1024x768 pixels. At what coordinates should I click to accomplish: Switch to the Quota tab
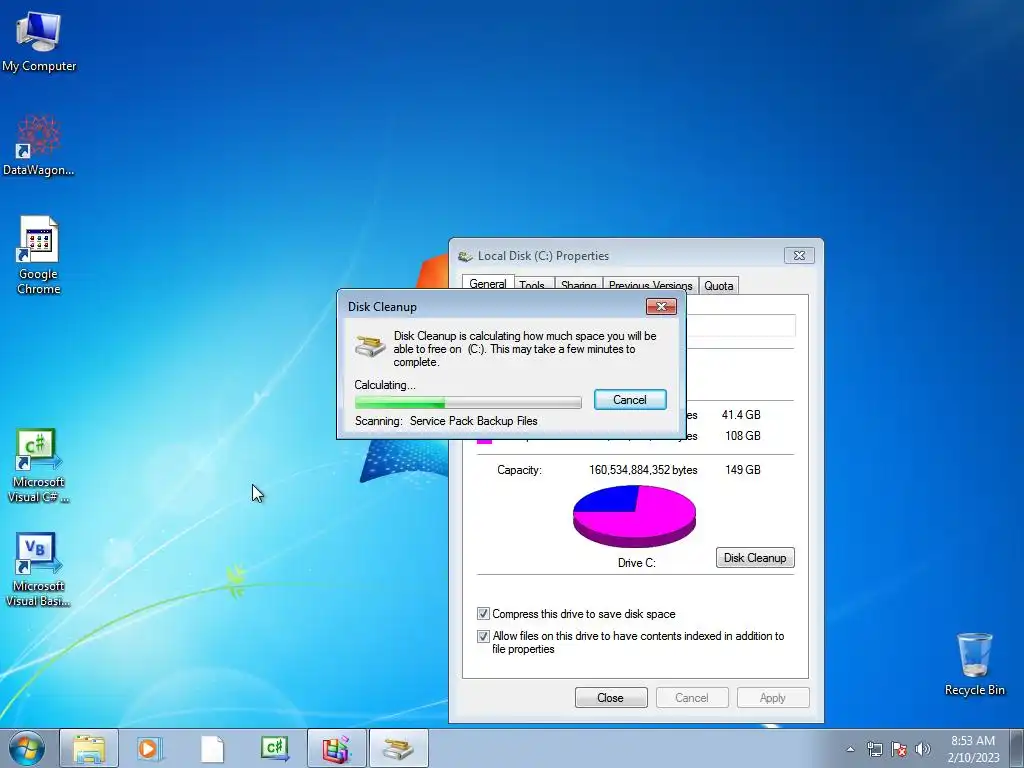tap(718, 285)
